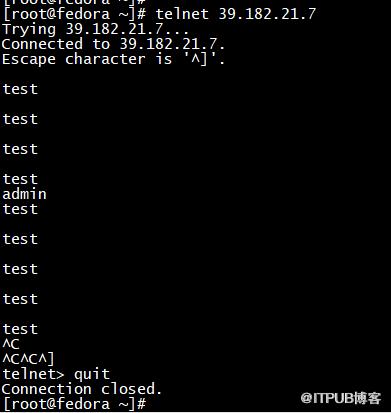The image size is (391, 413).
Task: Click the test line directly above admin
Action: tap(20, 179)
